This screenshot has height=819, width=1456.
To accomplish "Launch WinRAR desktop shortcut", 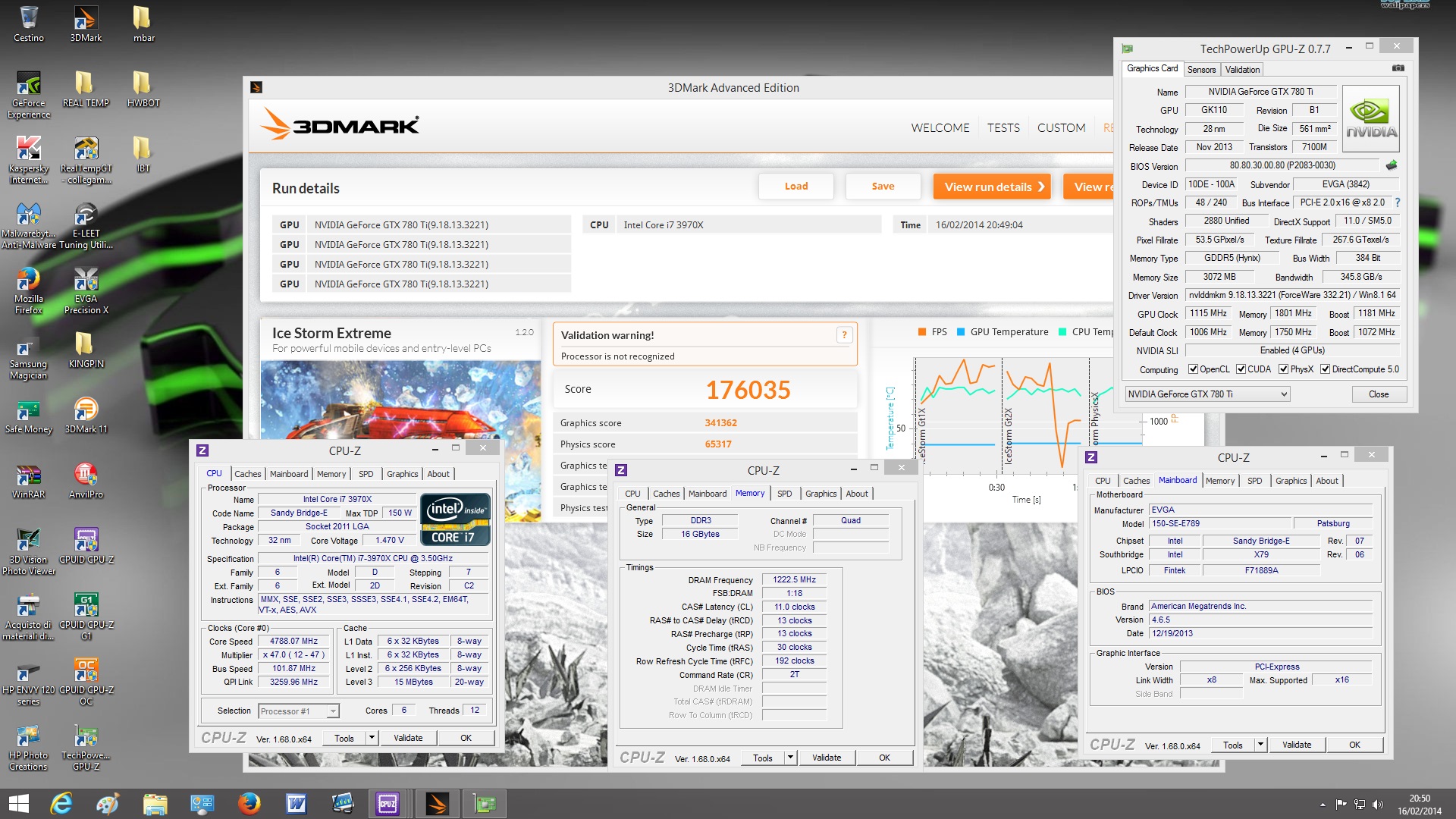I will 29,481.
